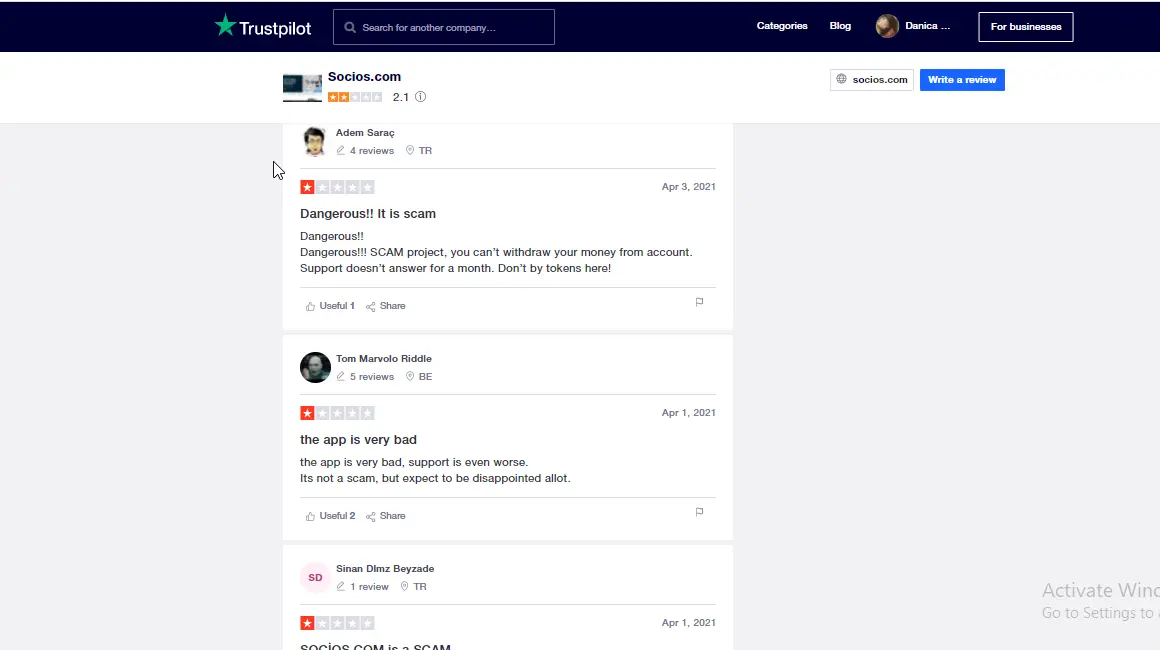Click the Socios.com company thumbnail
The image size is (1160, 650).
click(302, 87)
